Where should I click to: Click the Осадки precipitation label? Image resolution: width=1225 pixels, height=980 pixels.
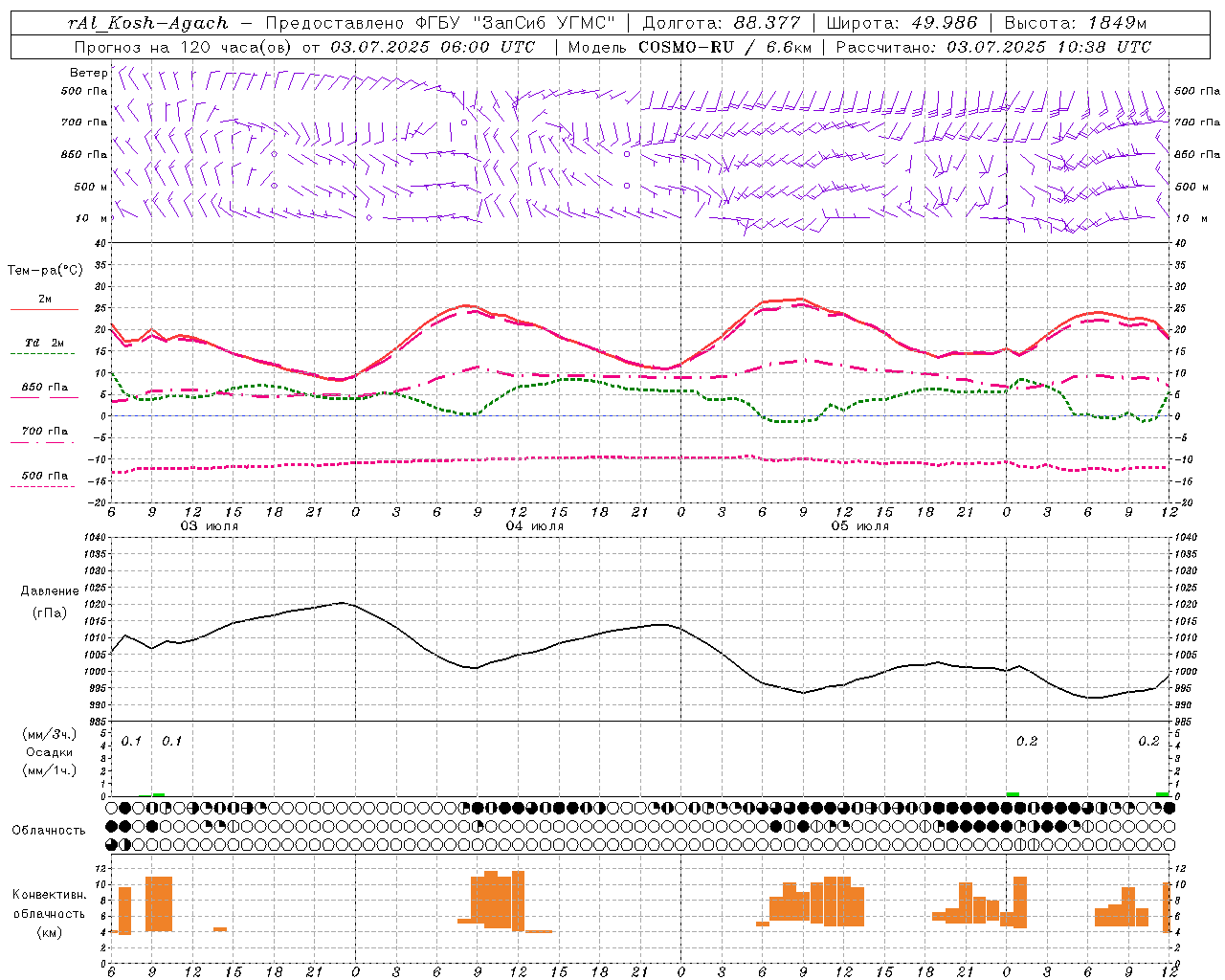[x=50, y=752]
